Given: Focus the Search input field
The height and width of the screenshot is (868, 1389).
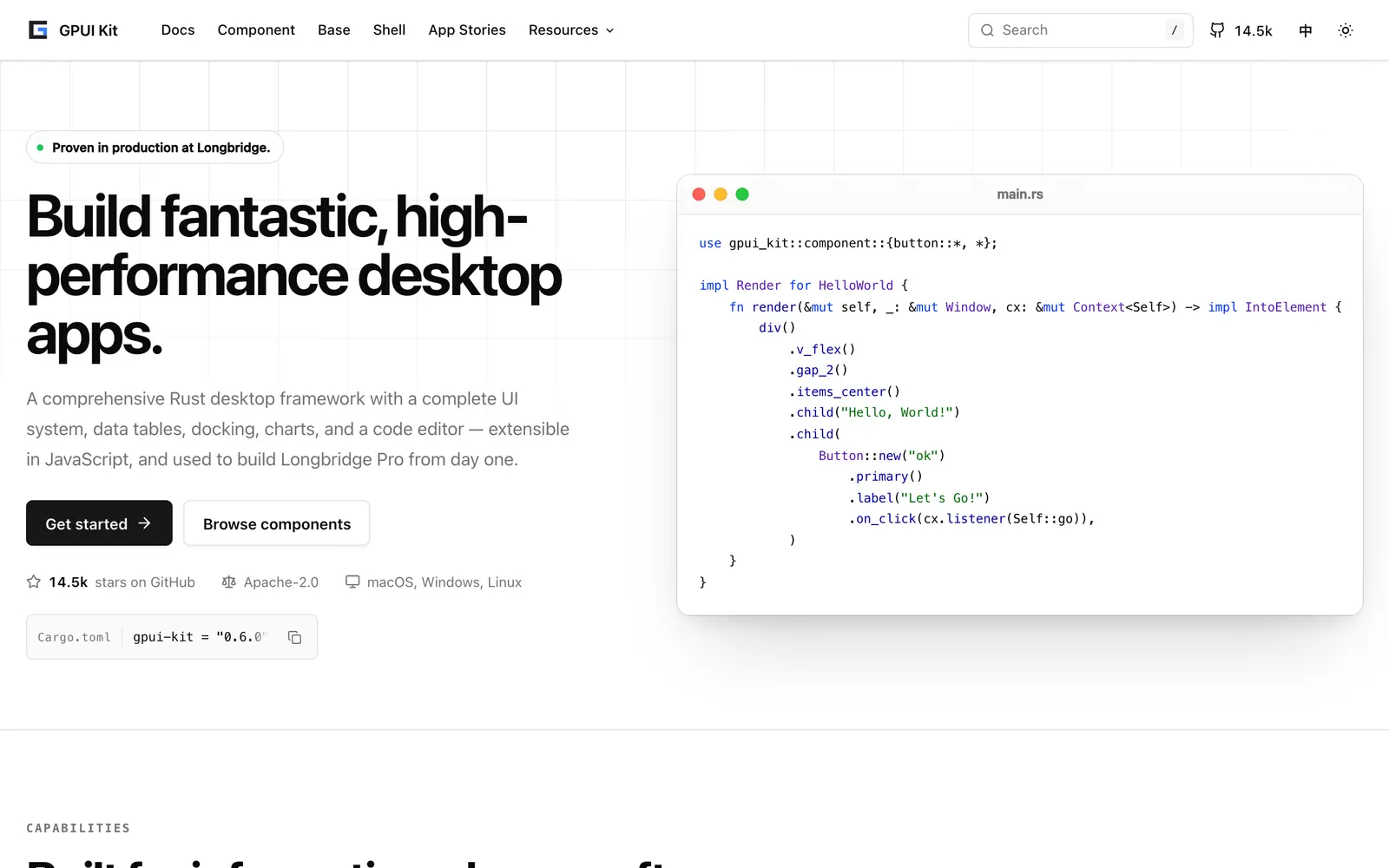Looking at the screenshot, I should (x=1080, y=30).
